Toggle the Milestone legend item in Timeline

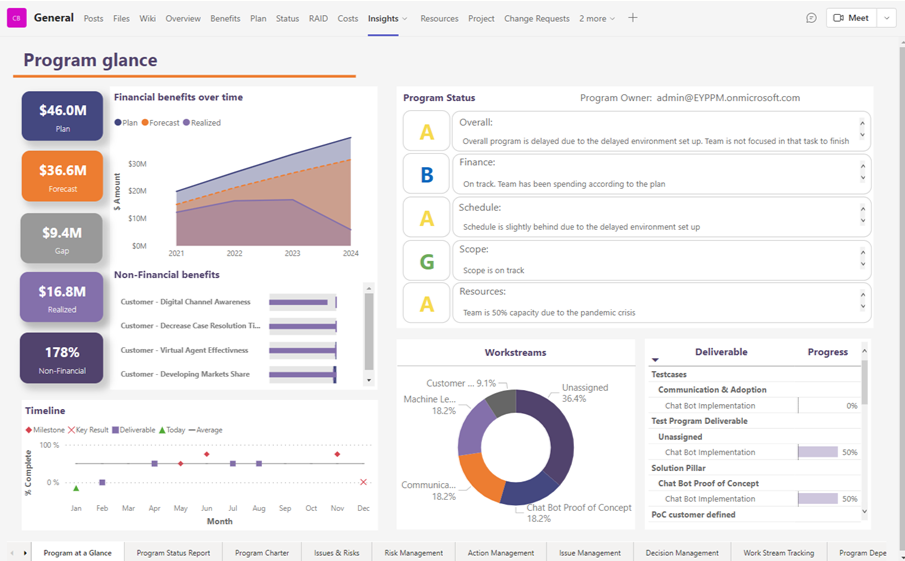click(45, 430)
